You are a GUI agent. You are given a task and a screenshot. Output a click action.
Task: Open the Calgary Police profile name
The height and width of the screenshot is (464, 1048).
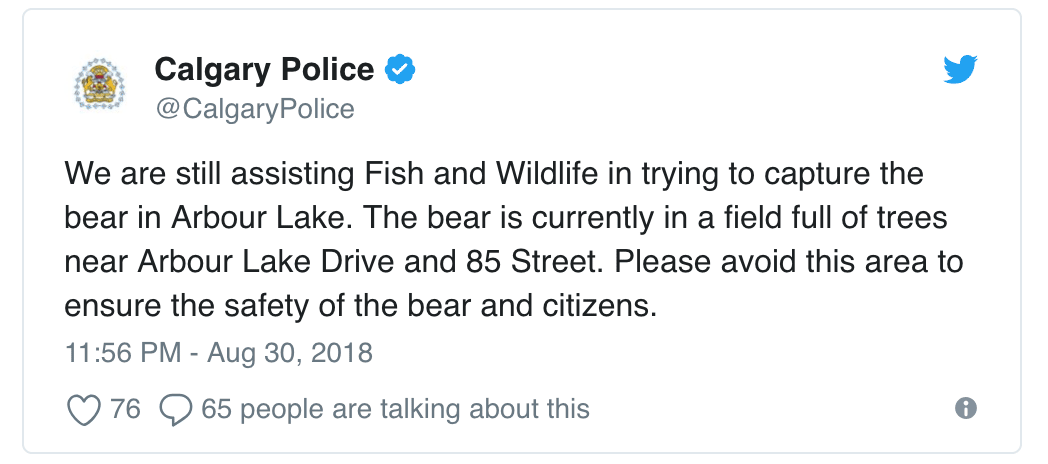264,70
